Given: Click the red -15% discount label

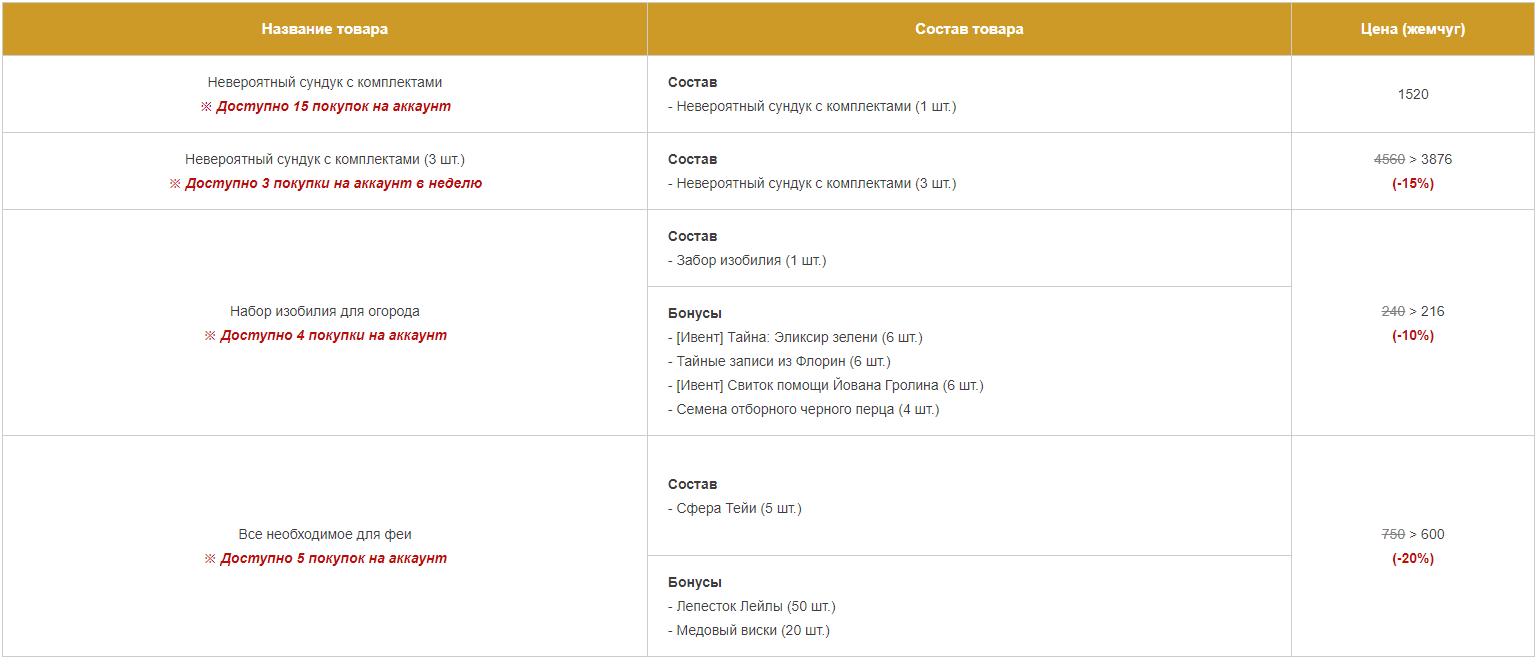Looking at the screenshot, I should click(x=1412, y=183).
